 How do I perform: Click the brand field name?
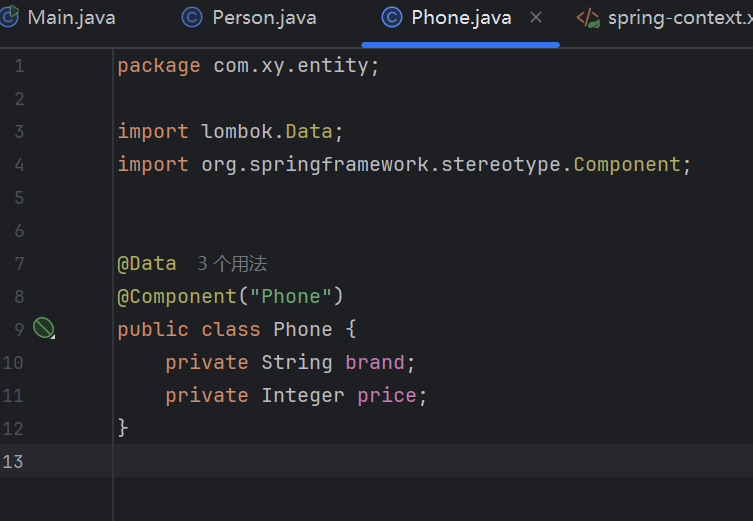pyautogui.click(x=375, y=362)
